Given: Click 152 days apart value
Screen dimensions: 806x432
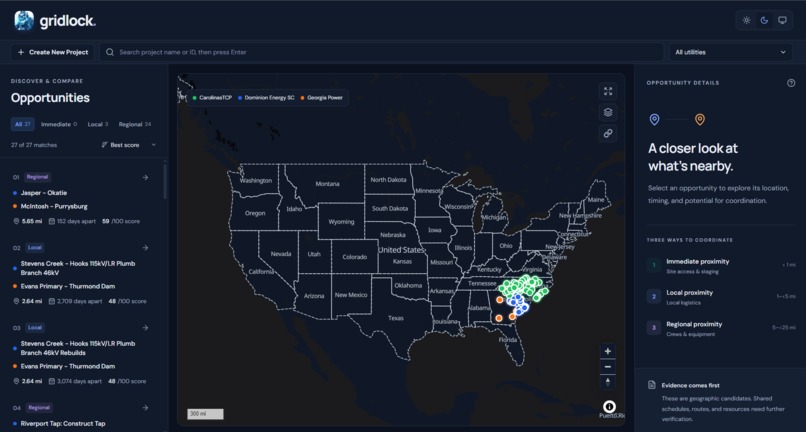Looking at the screenshot, I should click(76, 221).
